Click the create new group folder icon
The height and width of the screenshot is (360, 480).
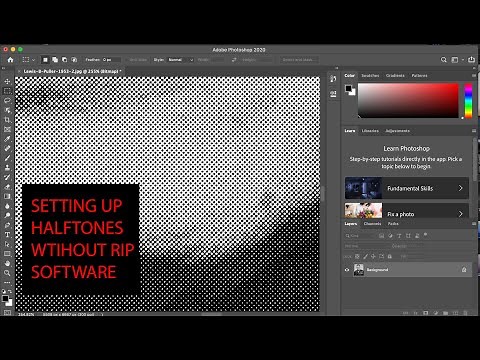446,313
